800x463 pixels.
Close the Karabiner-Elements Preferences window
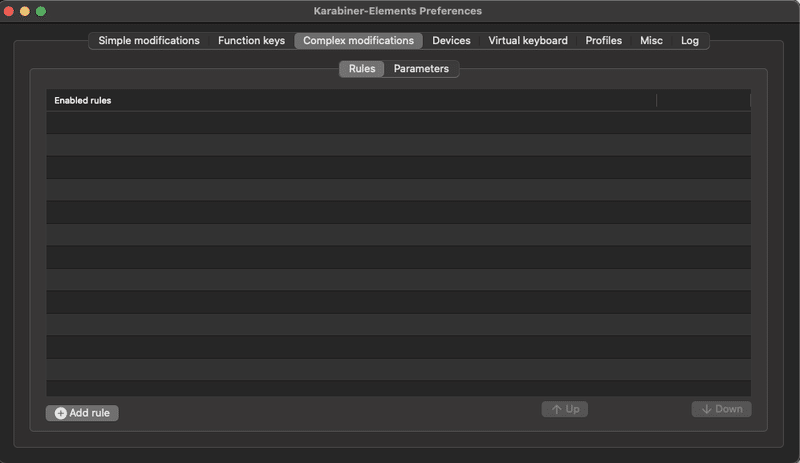[9, 11]
